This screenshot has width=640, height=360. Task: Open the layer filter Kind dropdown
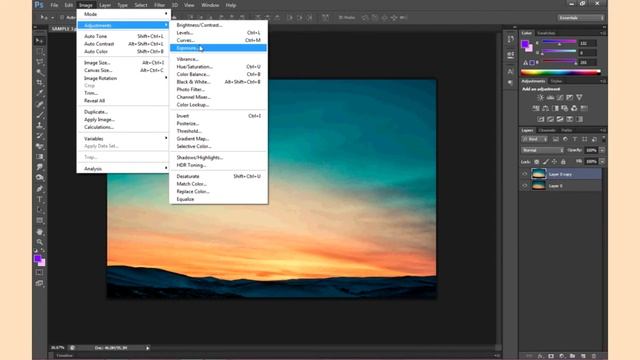point(534,139)
